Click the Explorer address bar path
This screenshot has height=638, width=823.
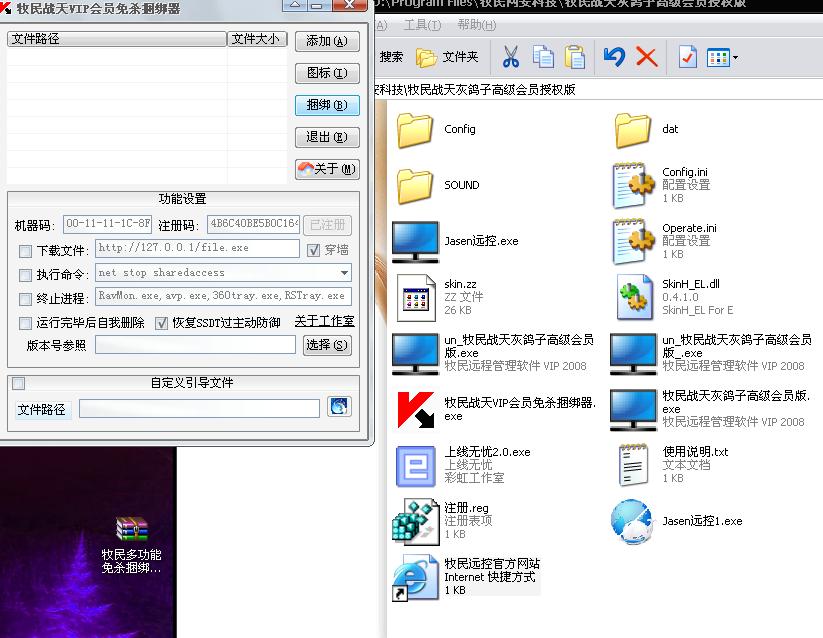pos(598,90)
